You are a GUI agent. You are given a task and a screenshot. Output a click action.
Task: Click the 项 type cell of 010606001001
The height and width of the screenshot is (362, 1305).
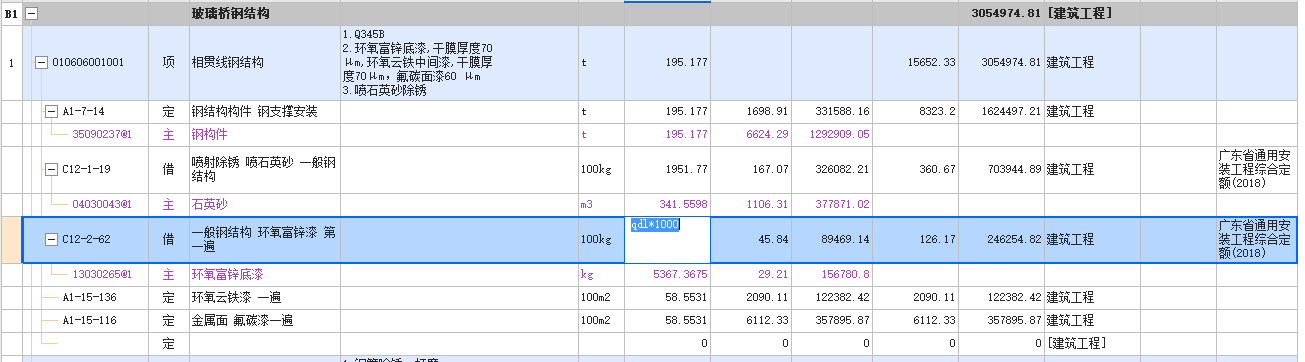tap(168, 62)
